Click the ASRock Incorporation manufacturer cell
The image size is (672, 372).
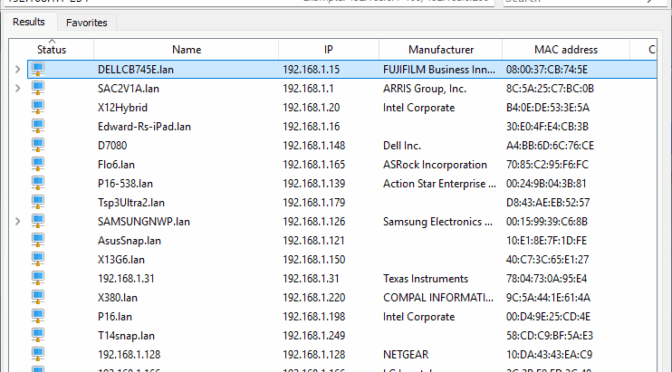point(435,165)
